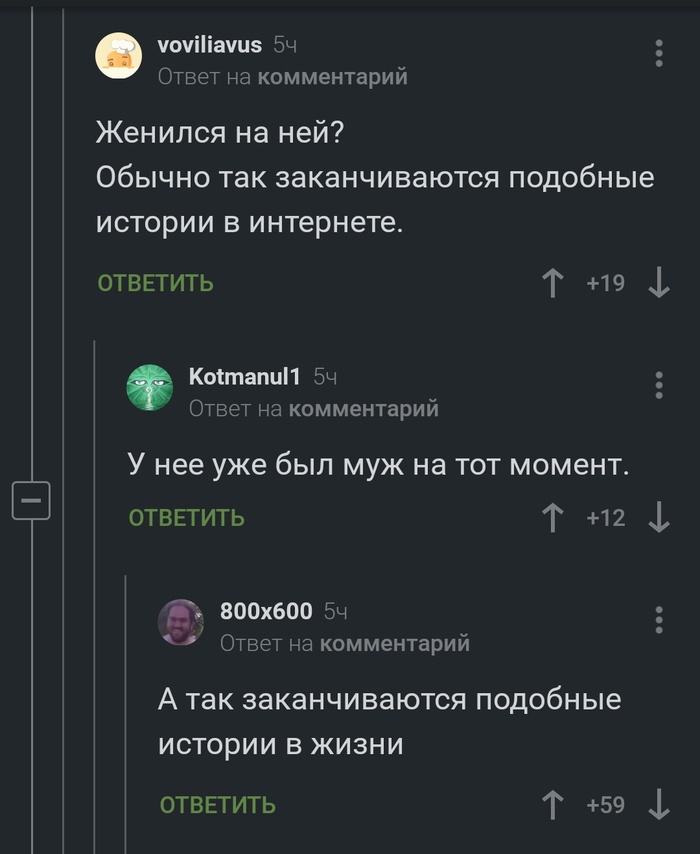Upvote voviliavus's comment
Image resolution: width=700 pixels, height=854 pixels.
(552, 283)
